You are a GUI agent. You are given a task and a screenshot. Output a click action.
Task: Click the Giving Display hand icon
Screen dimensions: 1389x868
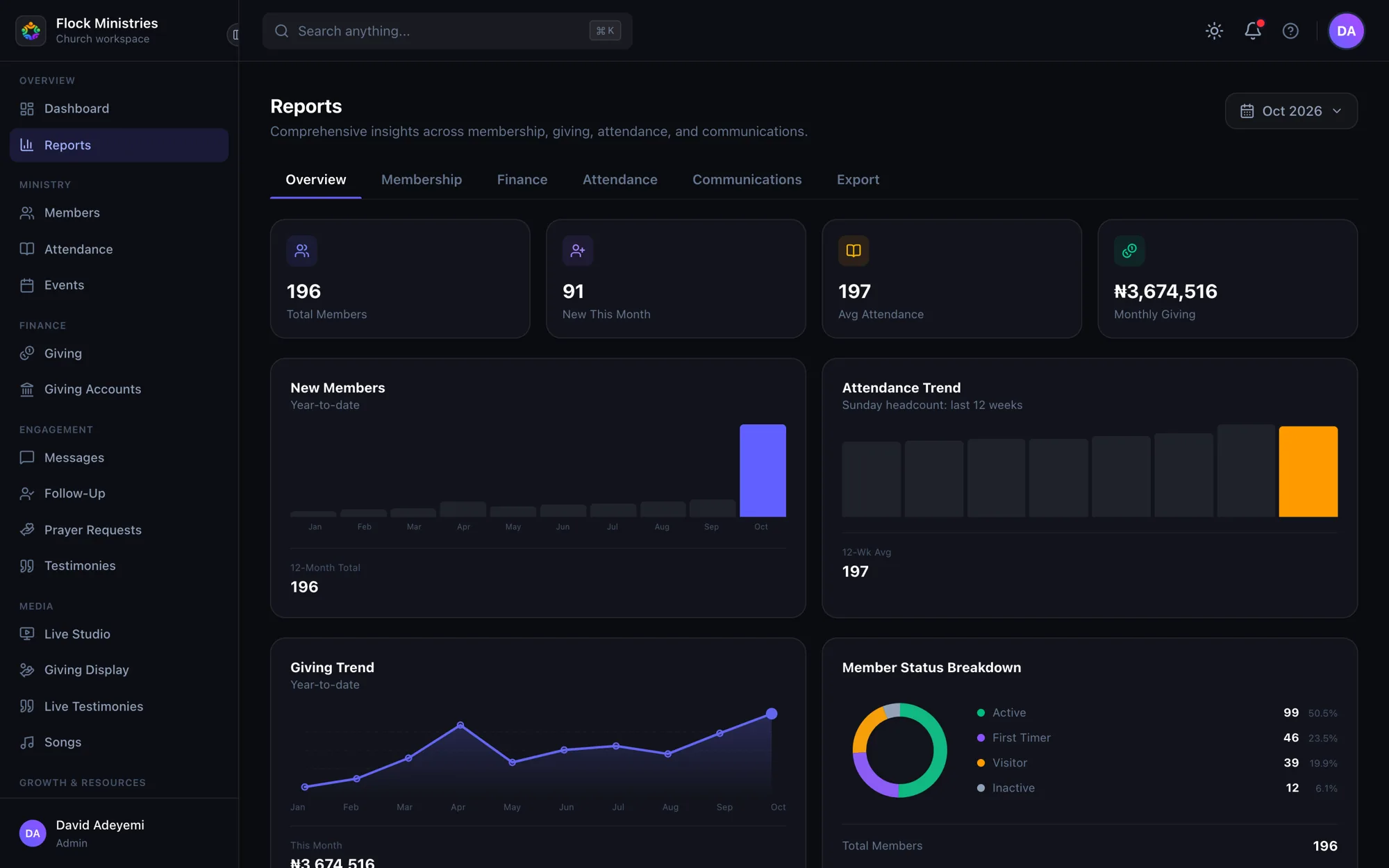click(27, 670)
